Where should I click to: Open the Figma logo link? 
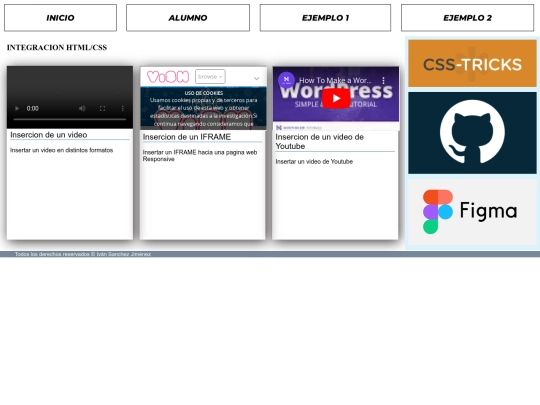tap(472, 212)
